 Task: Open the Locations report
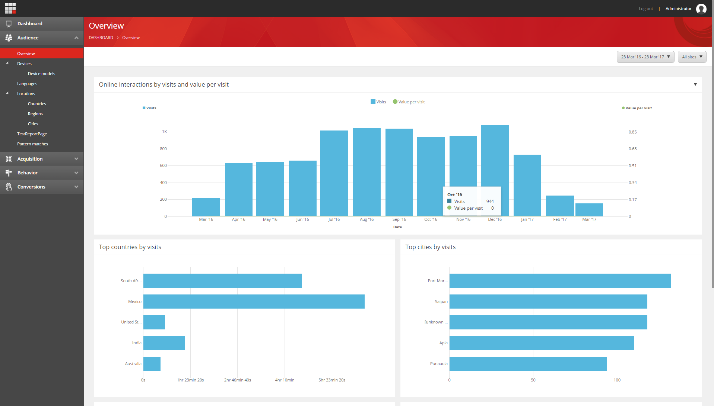coord(26,94)
